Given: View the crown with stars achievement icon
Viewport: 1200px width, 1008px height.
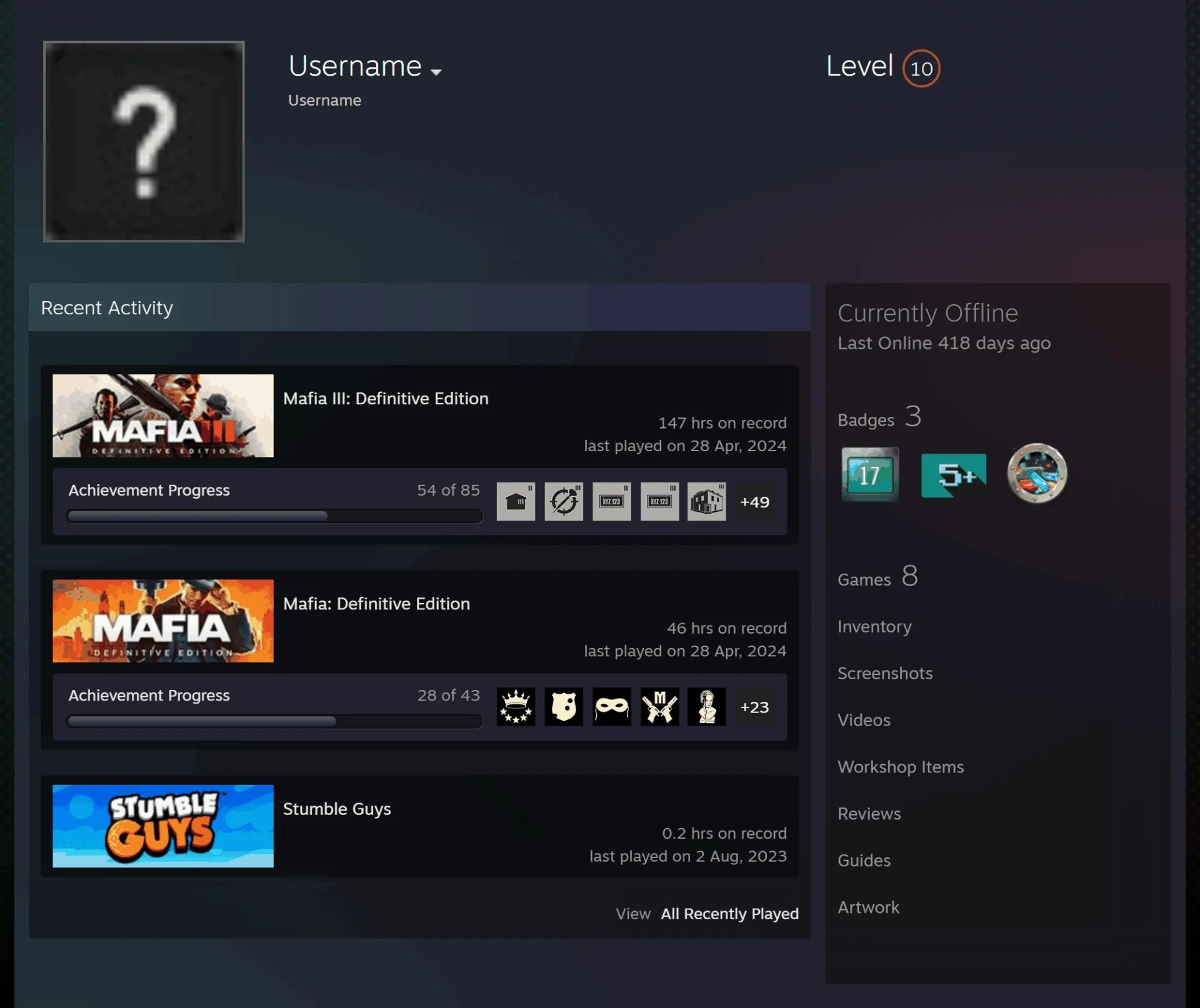Looking at the screenshot, I should (x=516, y=707).
